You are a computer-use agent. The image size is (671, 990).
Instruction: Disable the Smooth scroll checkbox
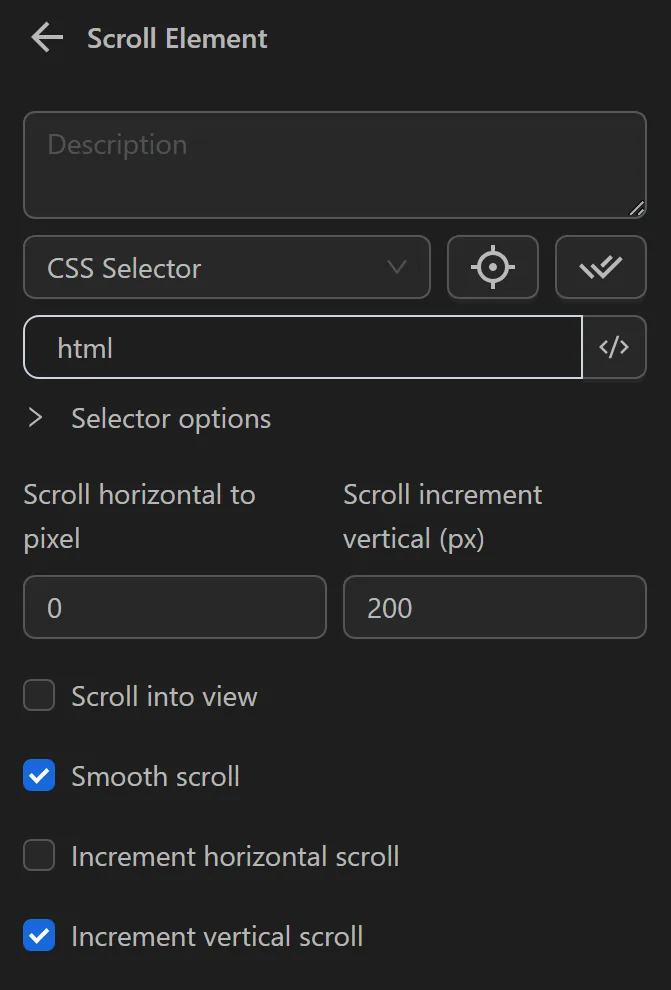click(38, 775)
